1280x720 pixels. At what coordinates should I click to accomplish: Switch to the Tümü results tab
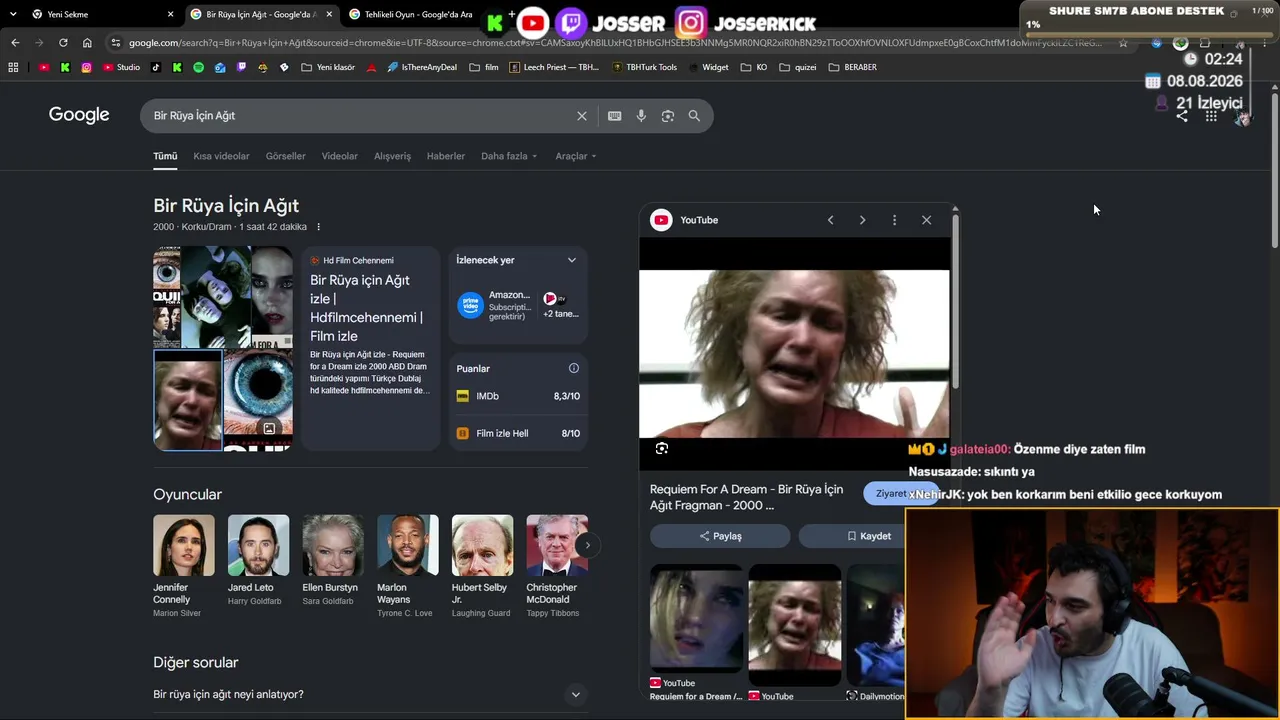click(165, 156)
